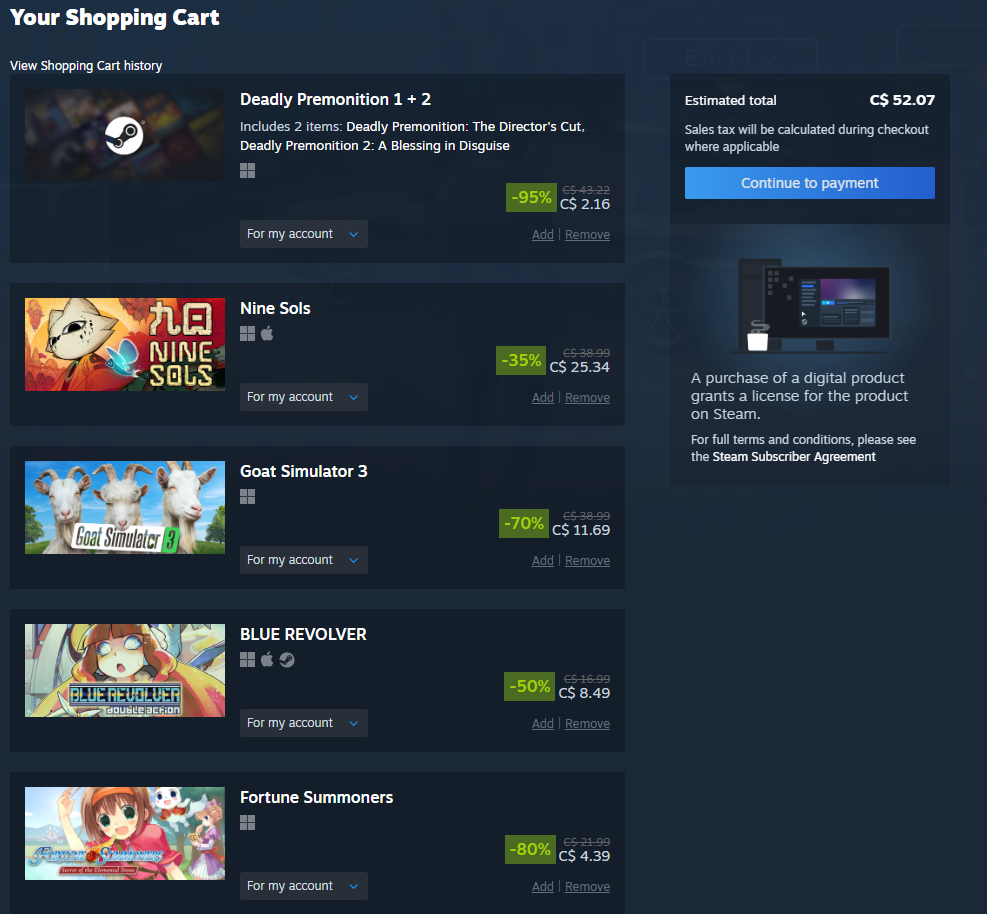The height and width of the screenshot is (914, 987).
Task: Open View Shopping Cart history link
Action: pos(86,65)
